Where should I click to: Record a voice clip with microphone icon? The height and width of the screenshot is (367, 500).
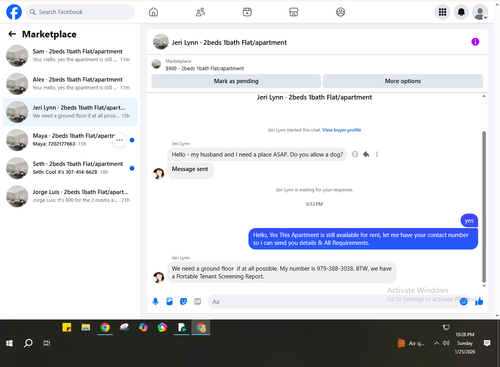pyautogui.click(x=155, y=302)
